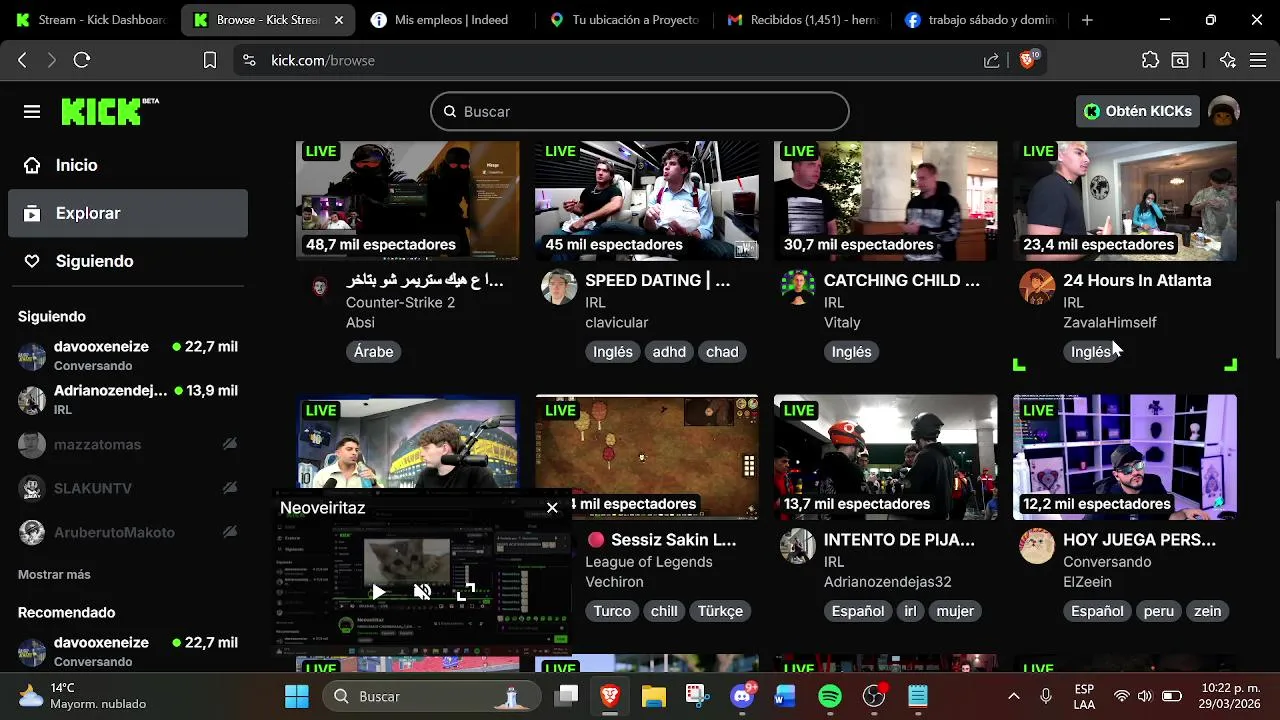Expand following list with Mostrar más

(x=54, y=575)
